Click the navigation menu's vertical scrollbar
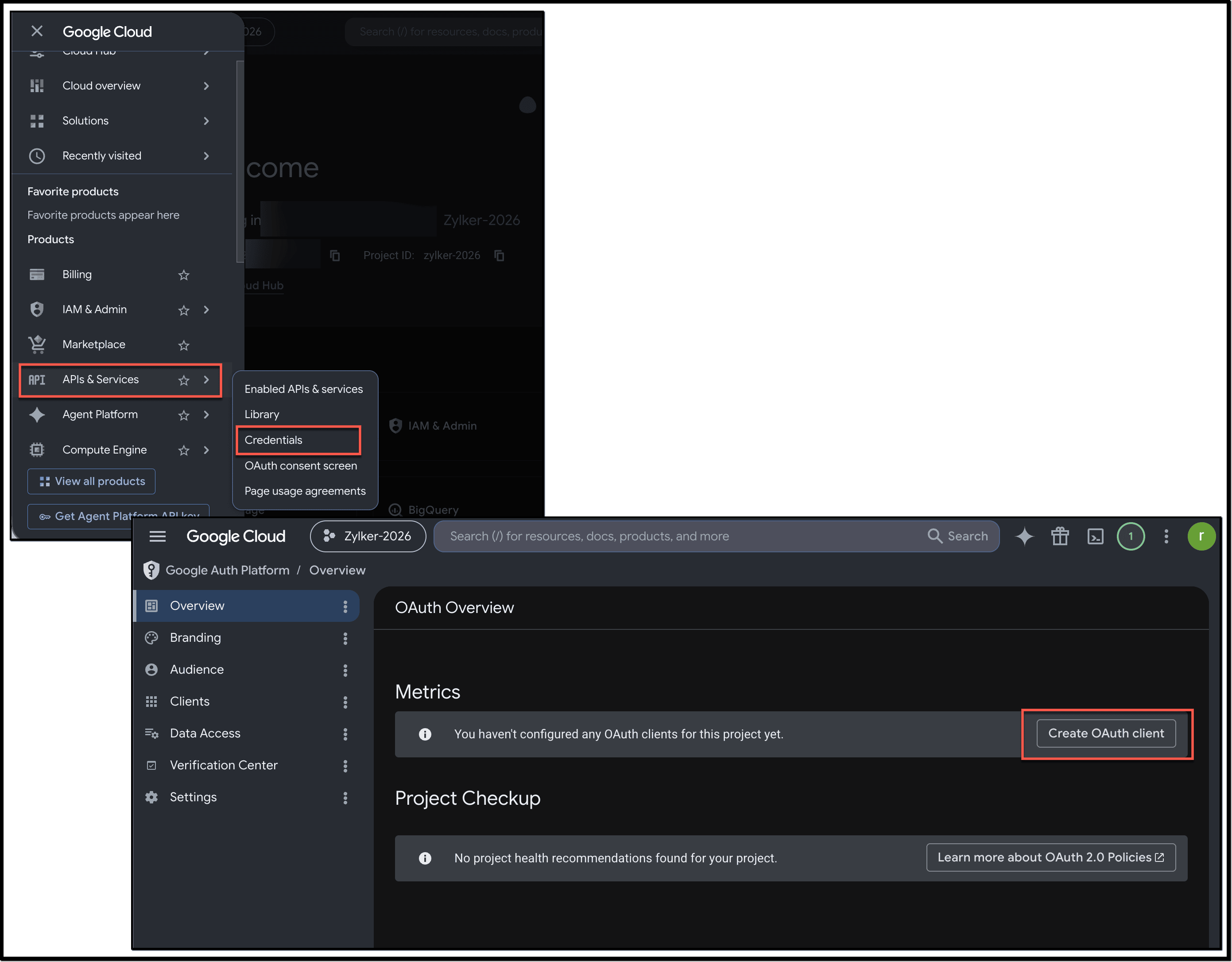This screenshot has height=962, width=1232. click(240, 162)
